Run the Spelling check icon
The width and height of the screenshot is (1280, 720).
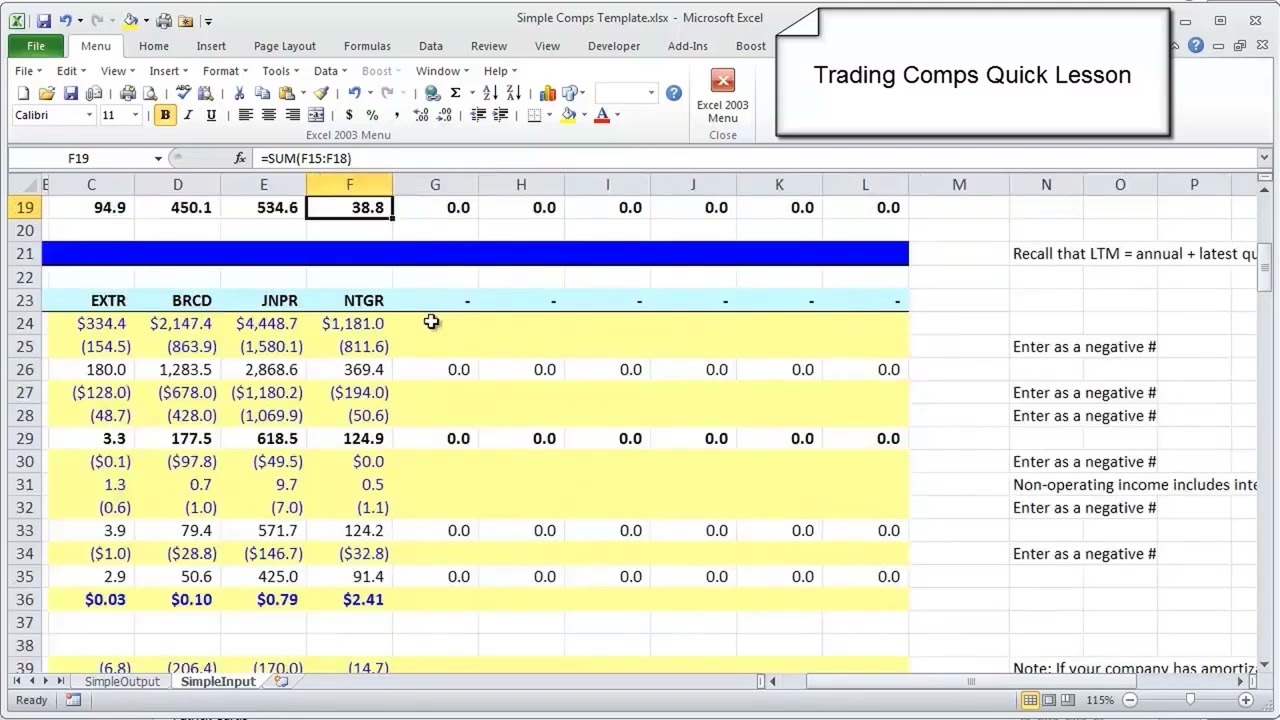coord(183,93)
